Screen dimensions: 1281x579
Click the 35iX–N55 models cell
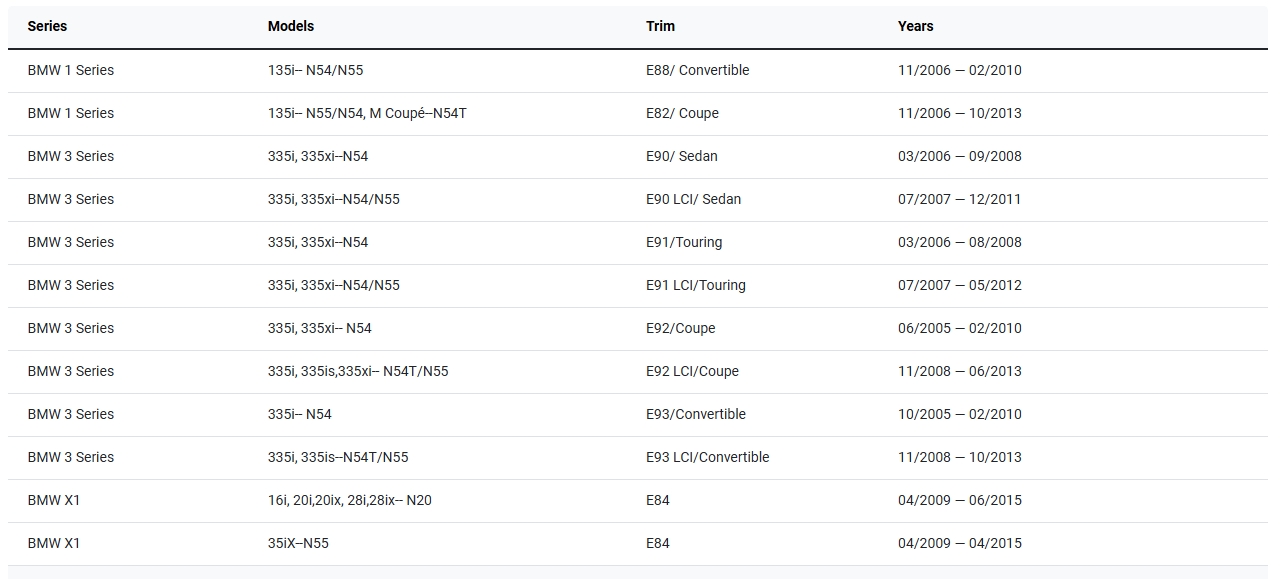(298, 543)
